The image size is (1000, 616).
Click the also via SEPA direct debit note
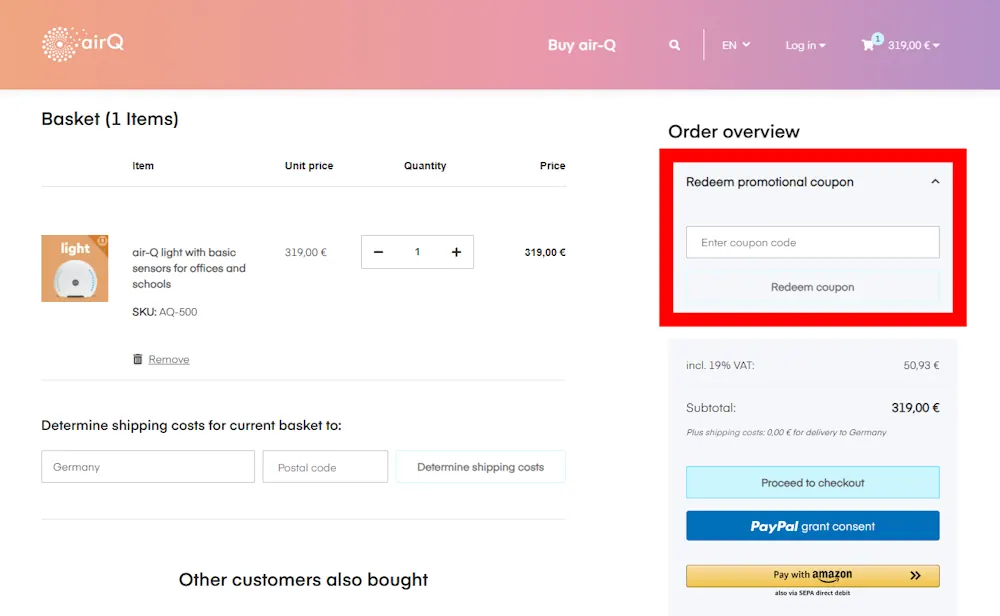pyautogui.click(x=812, y=593)
